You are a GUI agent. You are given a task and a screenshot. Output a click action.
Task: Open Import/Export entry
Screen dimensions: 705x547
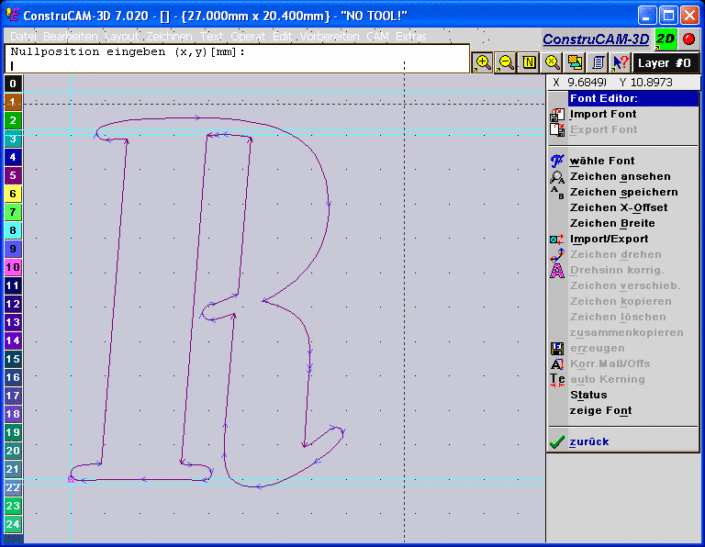point(609,239)
